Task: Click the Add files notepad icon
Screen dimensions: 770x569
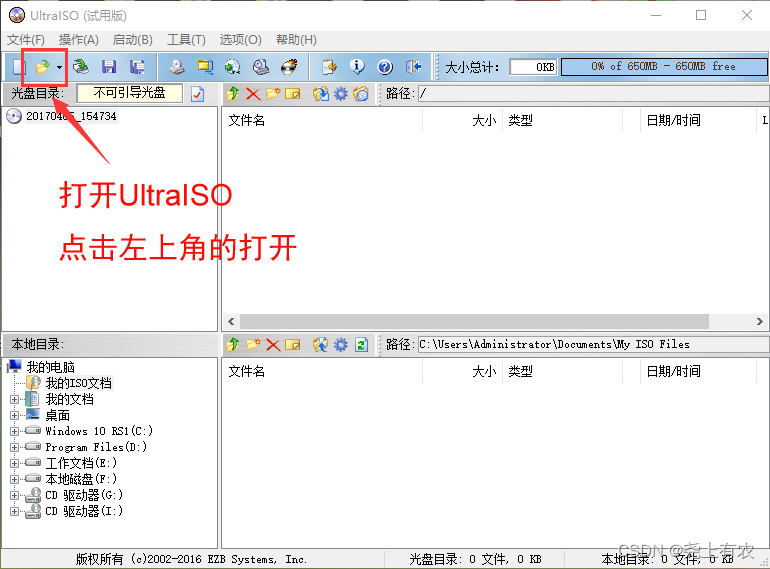Action: pyautogui.click(x=329, y=66)
